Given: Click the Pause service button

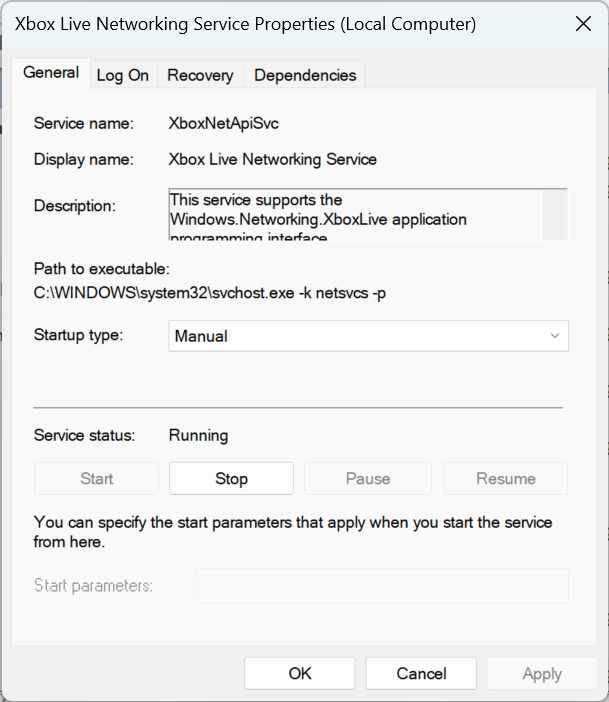Looking at the screenshot, I should (368, 479).
